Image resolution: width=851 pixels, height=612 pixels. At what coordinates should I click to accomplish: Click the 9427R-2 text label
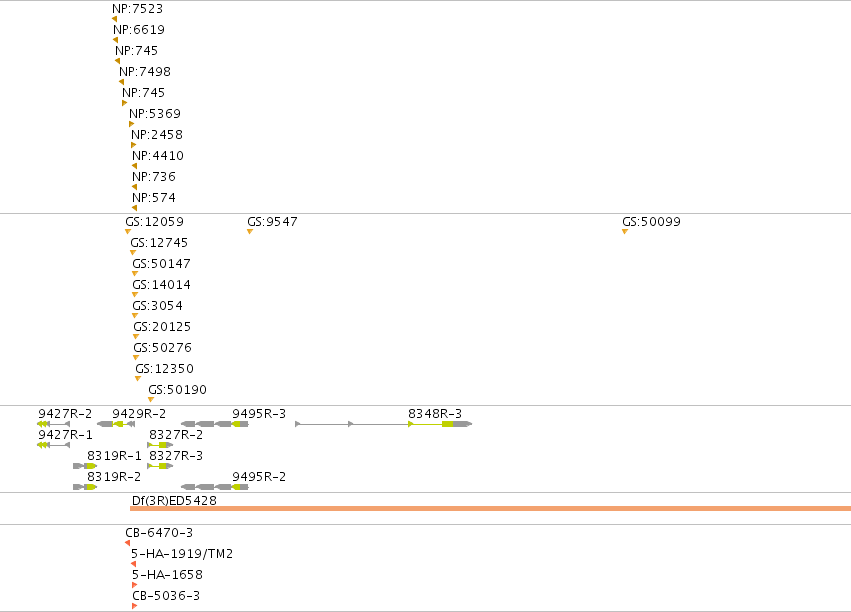tap(65, 413)
